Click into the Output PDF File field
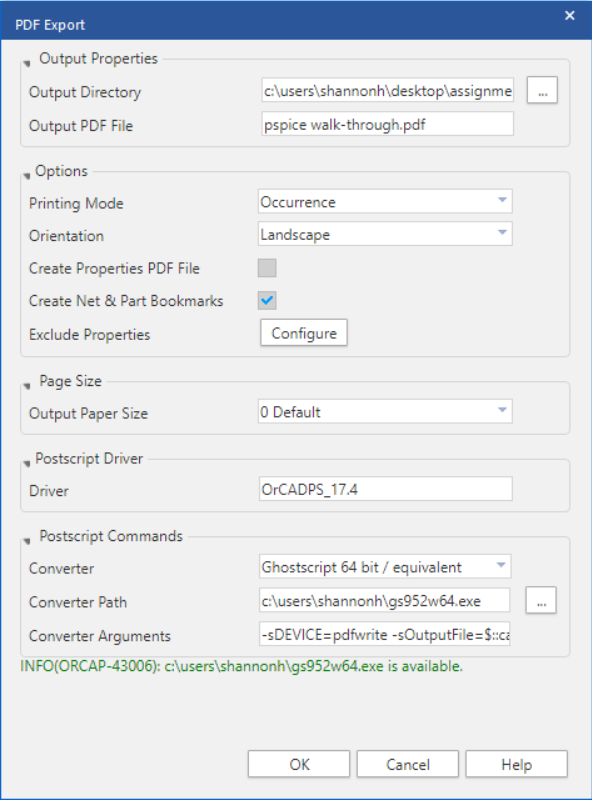Screen dimensions: 592x800 (387, 124)
